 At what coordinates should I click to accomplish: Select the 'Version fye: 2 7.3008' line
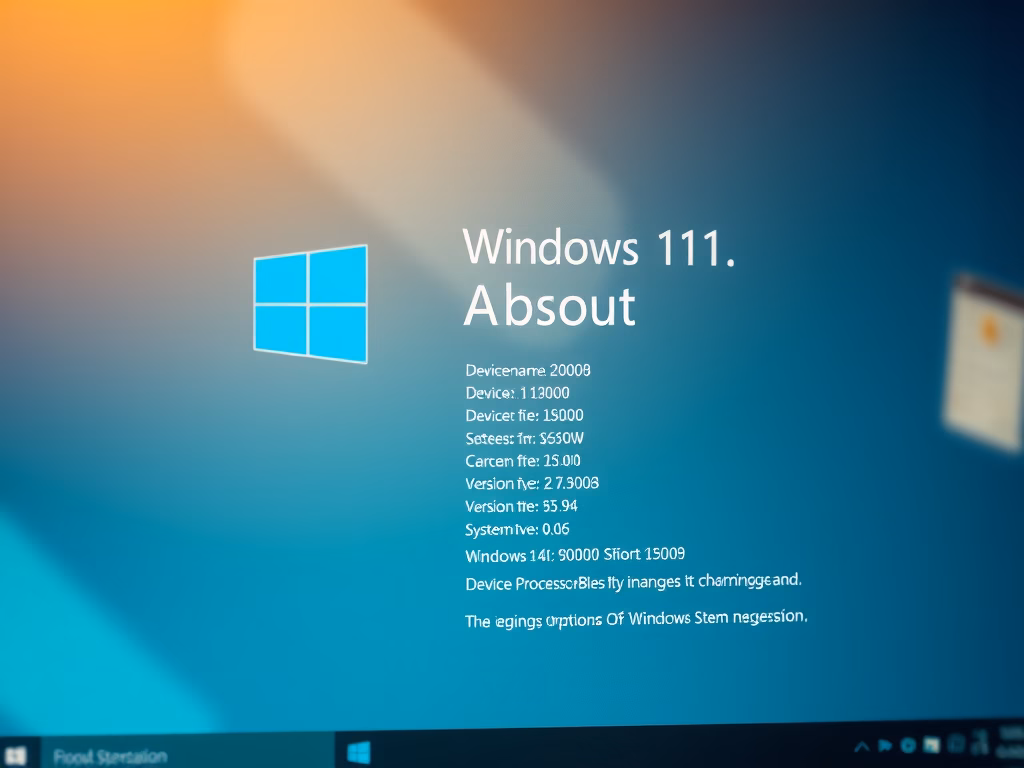[x=532, y=483]
